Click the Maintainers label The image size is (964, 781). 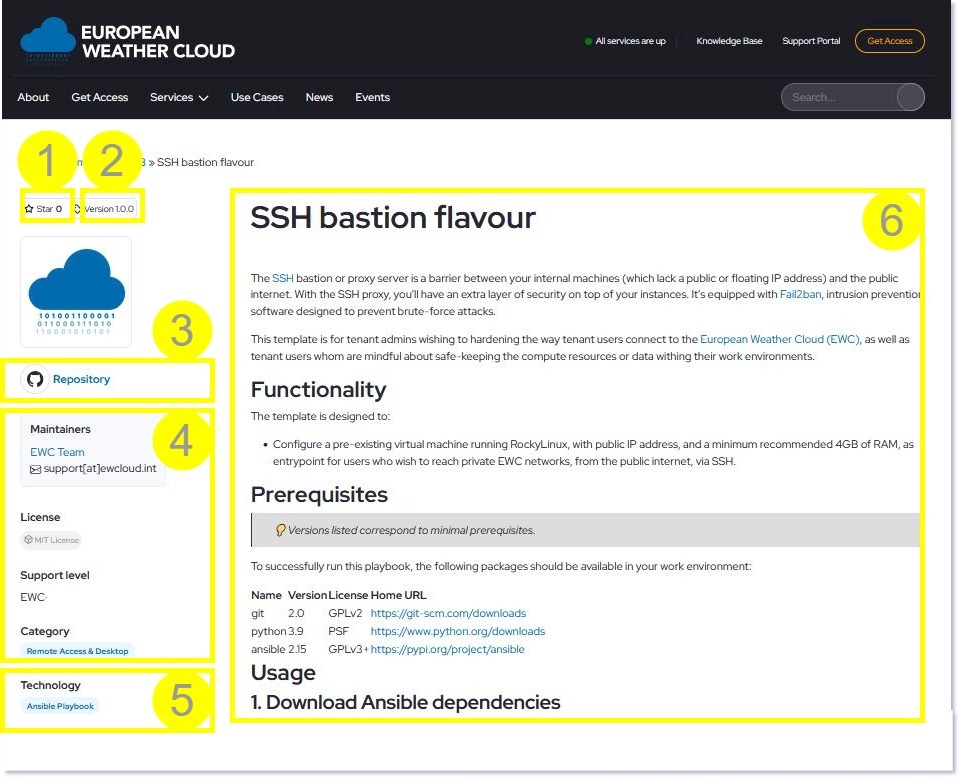60,429
